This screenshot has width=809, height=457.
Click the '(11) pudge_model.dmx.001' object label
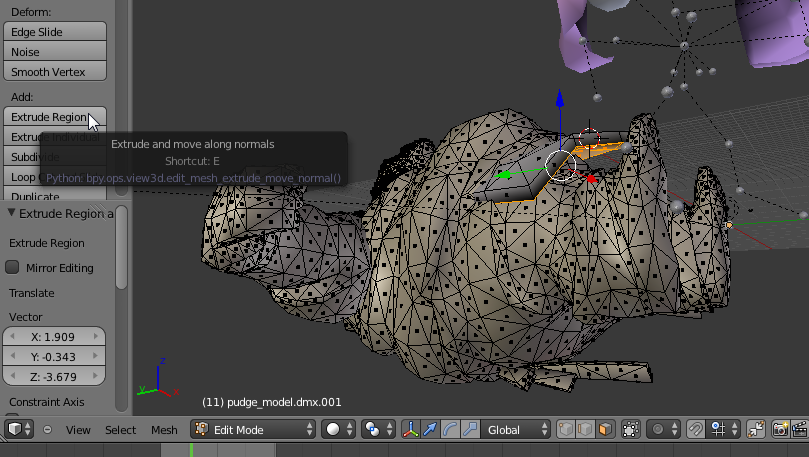[271, 402]
